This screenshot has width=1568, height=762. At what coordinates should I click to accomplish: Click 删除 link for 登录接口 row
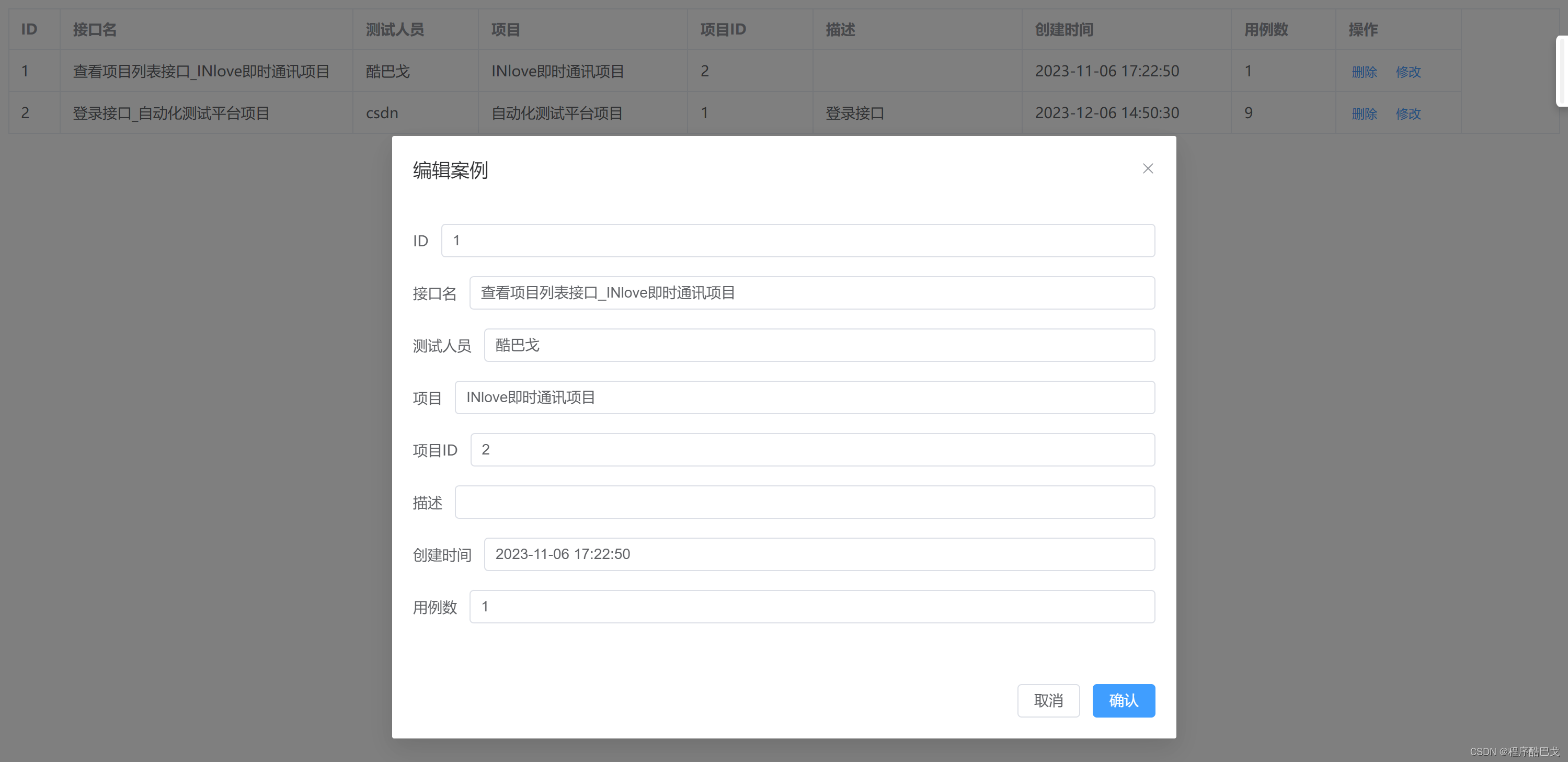pos(1364,114)
